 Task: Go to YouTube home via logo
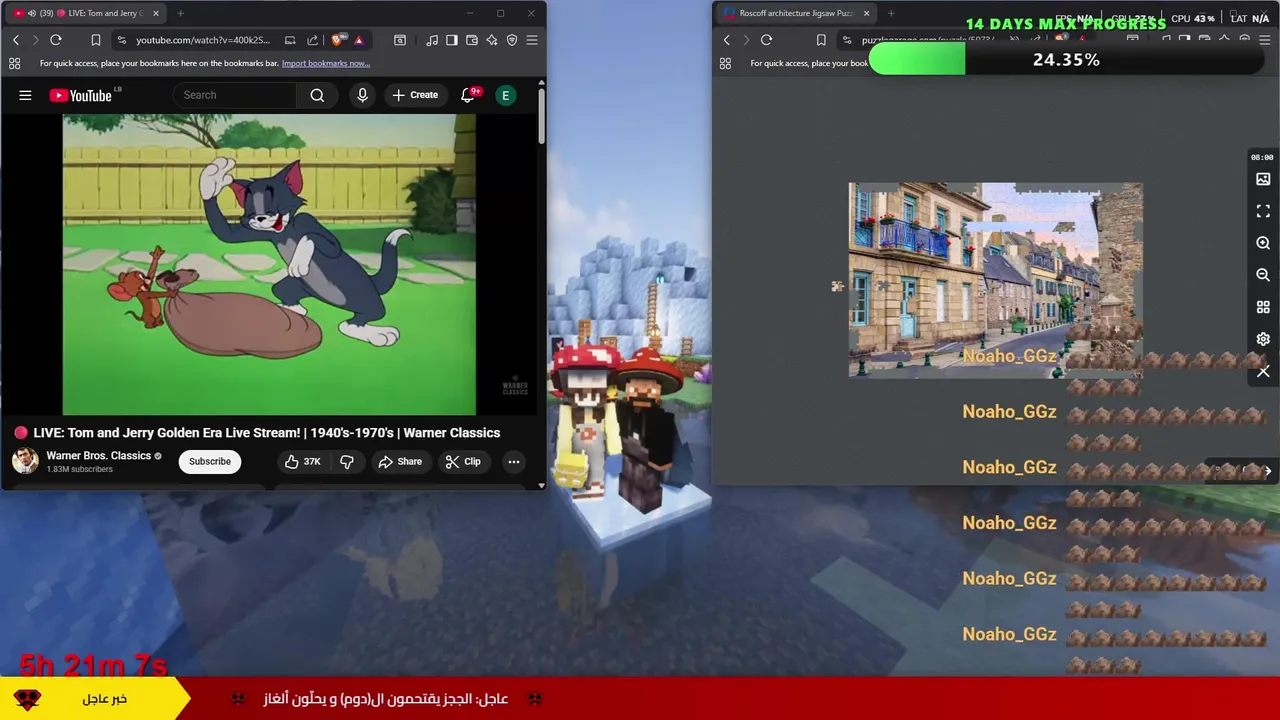point(81,95)
